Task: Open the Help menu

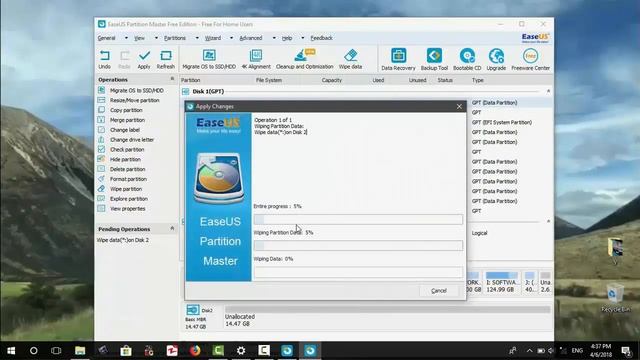Action: pyautogui.click(x=287, y=38)
